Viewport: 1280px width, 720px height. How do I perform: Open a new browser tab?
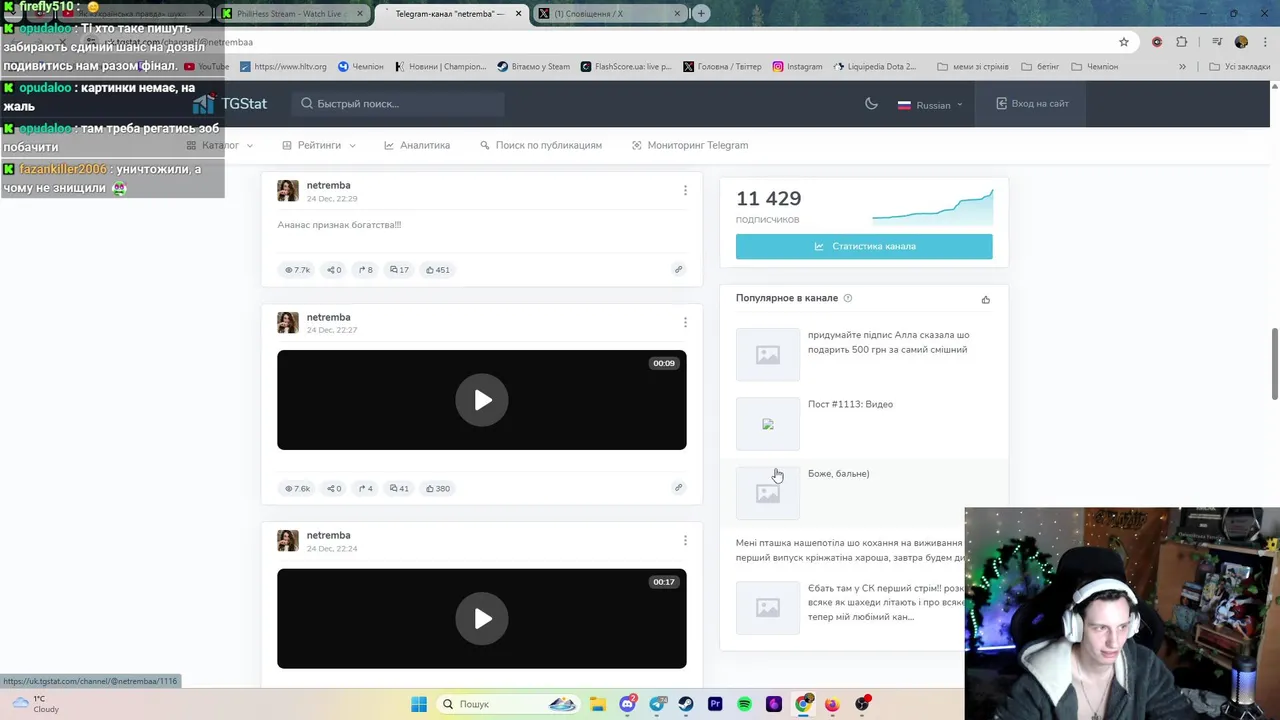(701, 13)
